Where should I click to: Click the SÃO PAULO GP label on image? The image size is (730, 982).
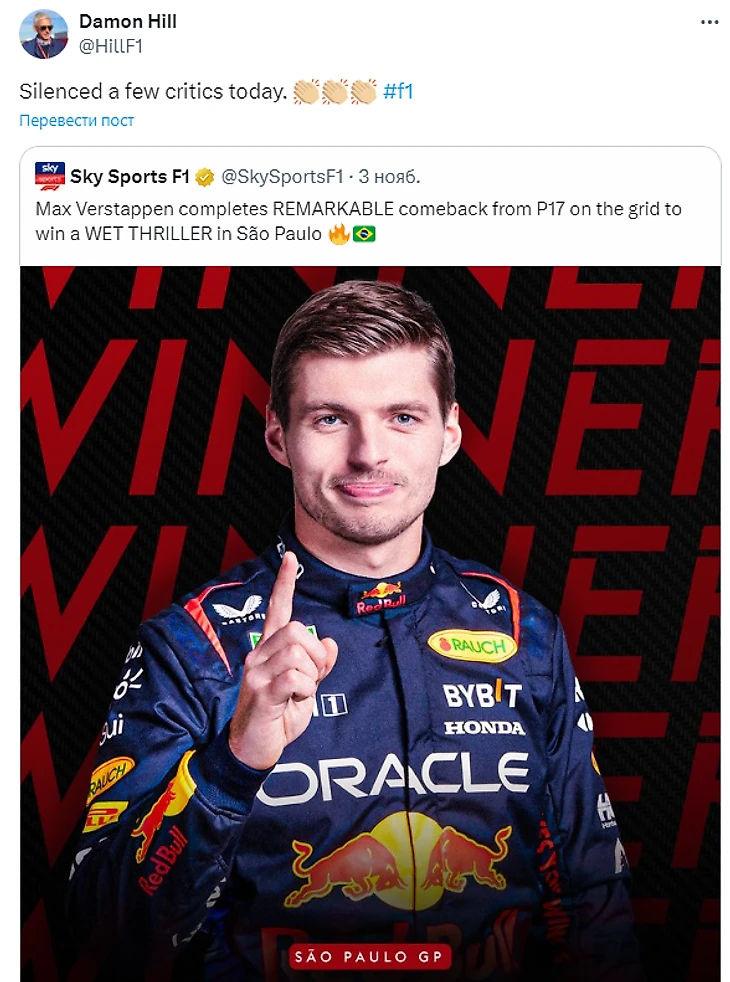tap(369, 956)
